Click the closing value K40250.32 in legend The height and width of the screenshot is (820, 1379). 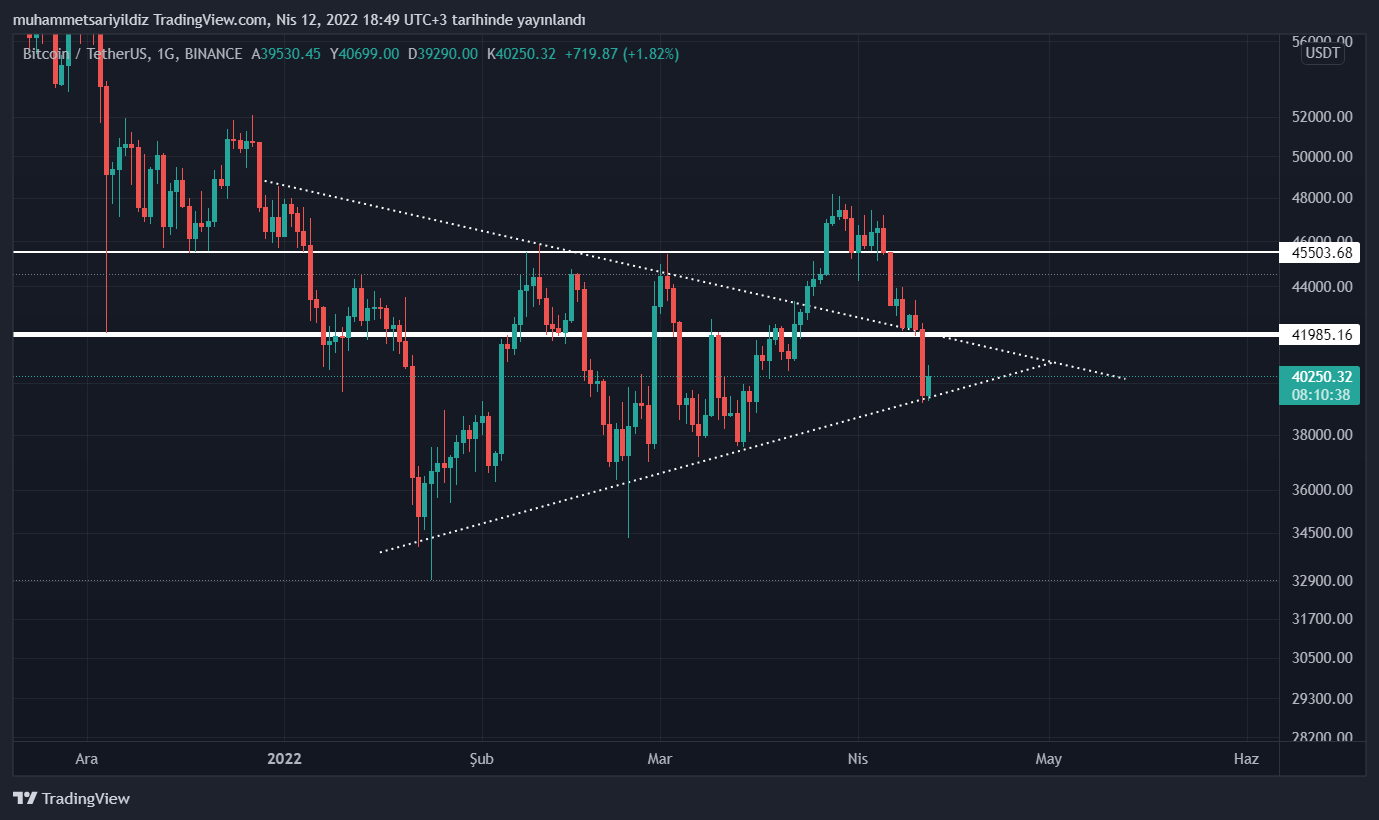[521, 54]
